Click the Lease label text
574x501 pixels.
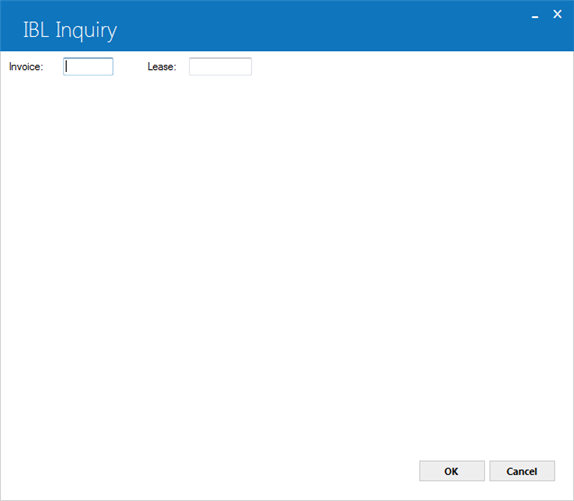[162, 67]
